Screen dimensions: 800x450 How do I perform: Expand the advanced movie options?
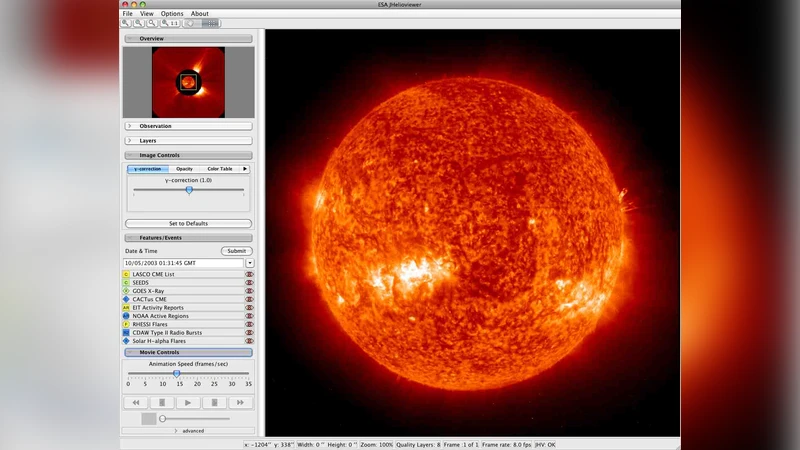point(188,431)
